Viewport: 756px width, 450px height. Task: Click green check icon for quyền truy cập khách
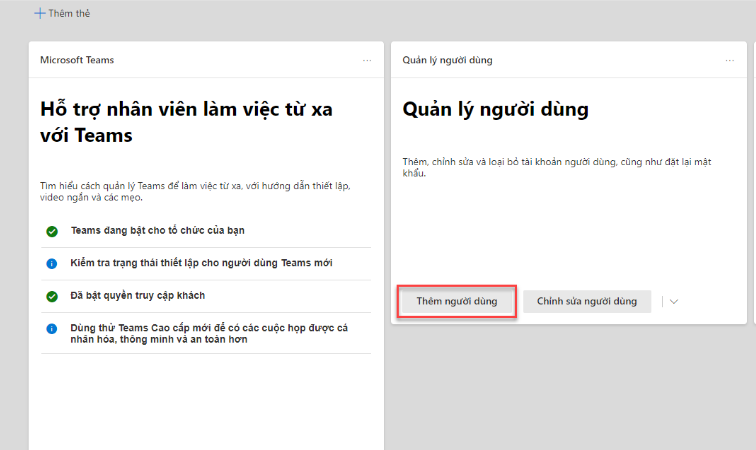tap(52, 296)
